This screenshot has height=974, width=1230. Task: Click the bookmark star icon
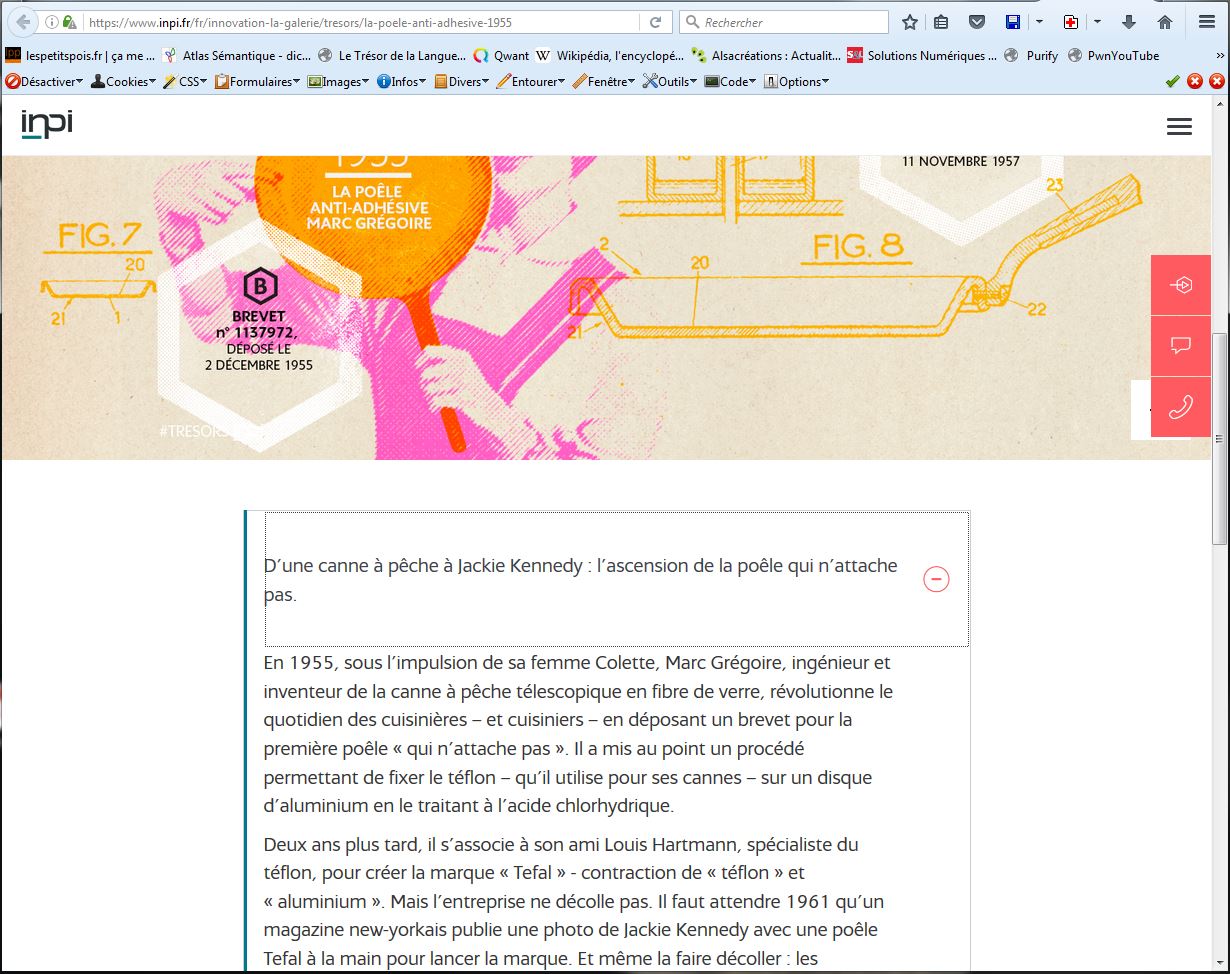point(910,22)
